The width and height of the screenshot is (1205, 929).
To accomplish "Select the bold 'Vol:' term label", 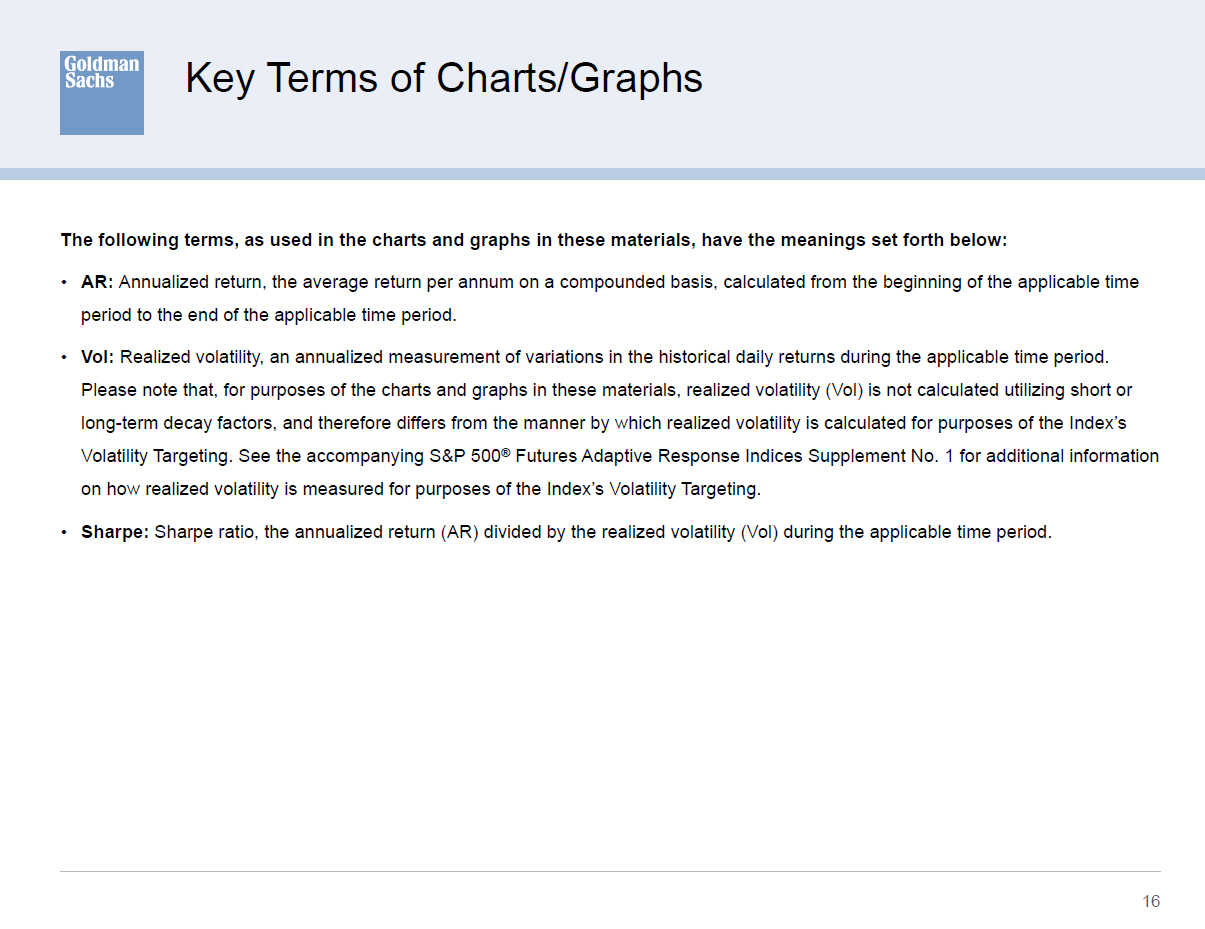I will (98, 356).
